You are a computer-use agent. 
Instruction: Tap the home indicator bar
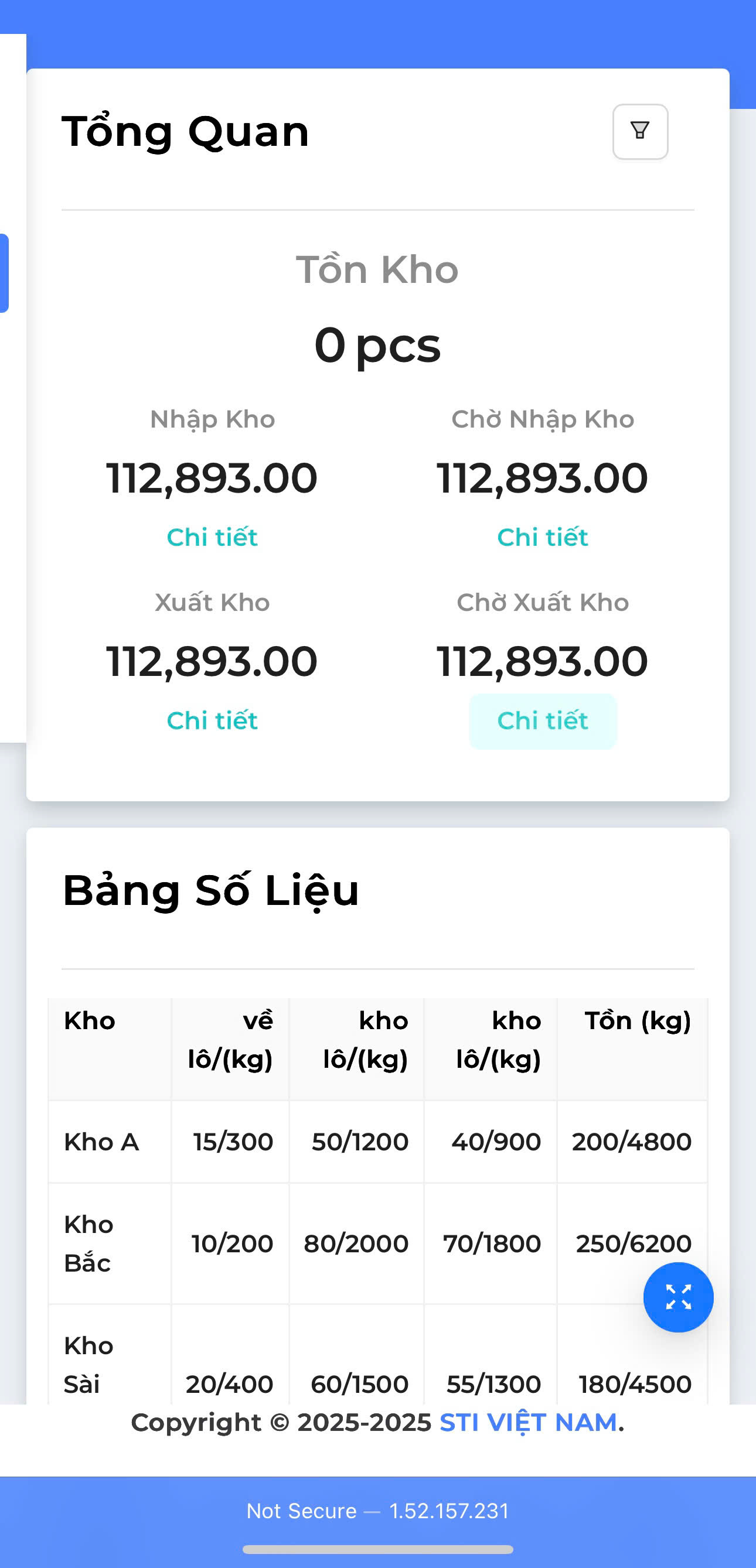pyautogui.click(x=377, y=1549)
